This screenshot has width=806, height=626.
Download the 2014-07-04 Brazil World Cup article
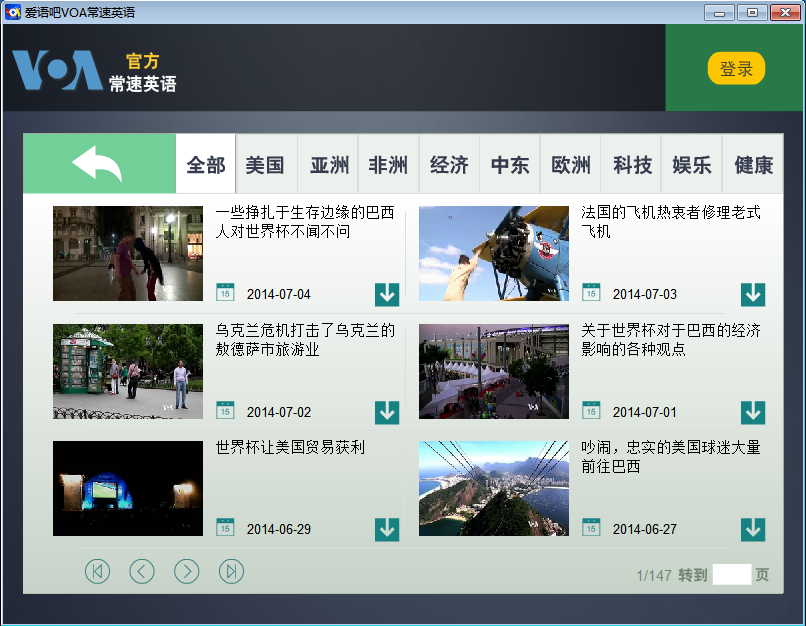(387, 294)
